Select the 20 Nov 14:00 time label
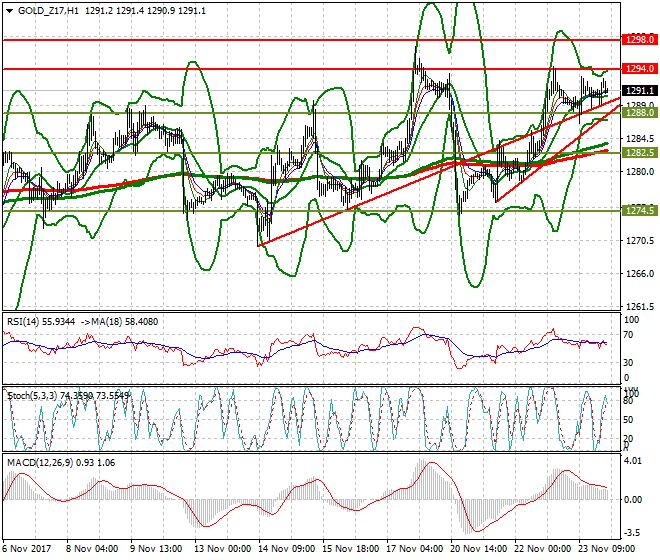Viewport: 660px width, 560px height. tap(477, 550)
